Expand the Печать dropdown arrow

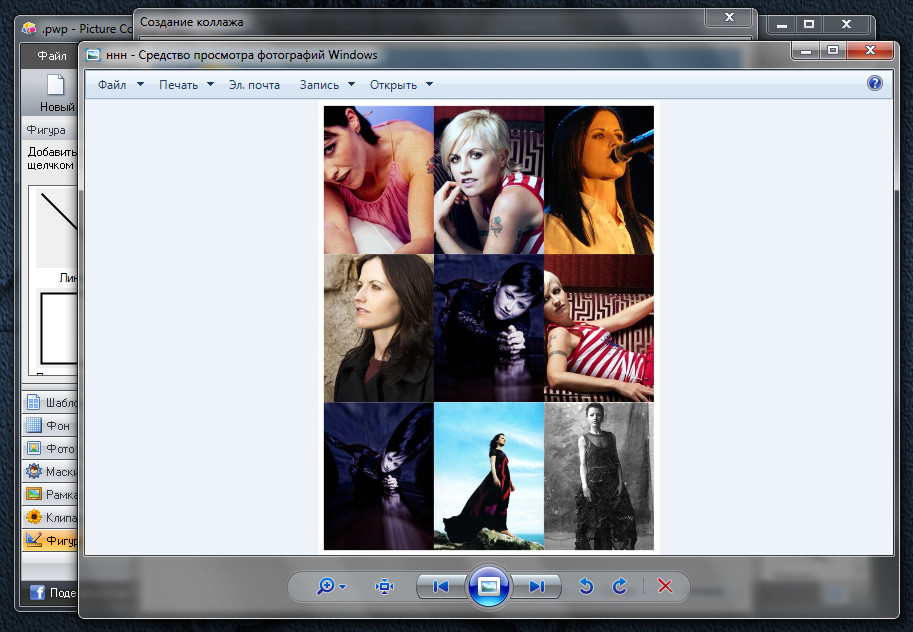[x=210, y=84]
